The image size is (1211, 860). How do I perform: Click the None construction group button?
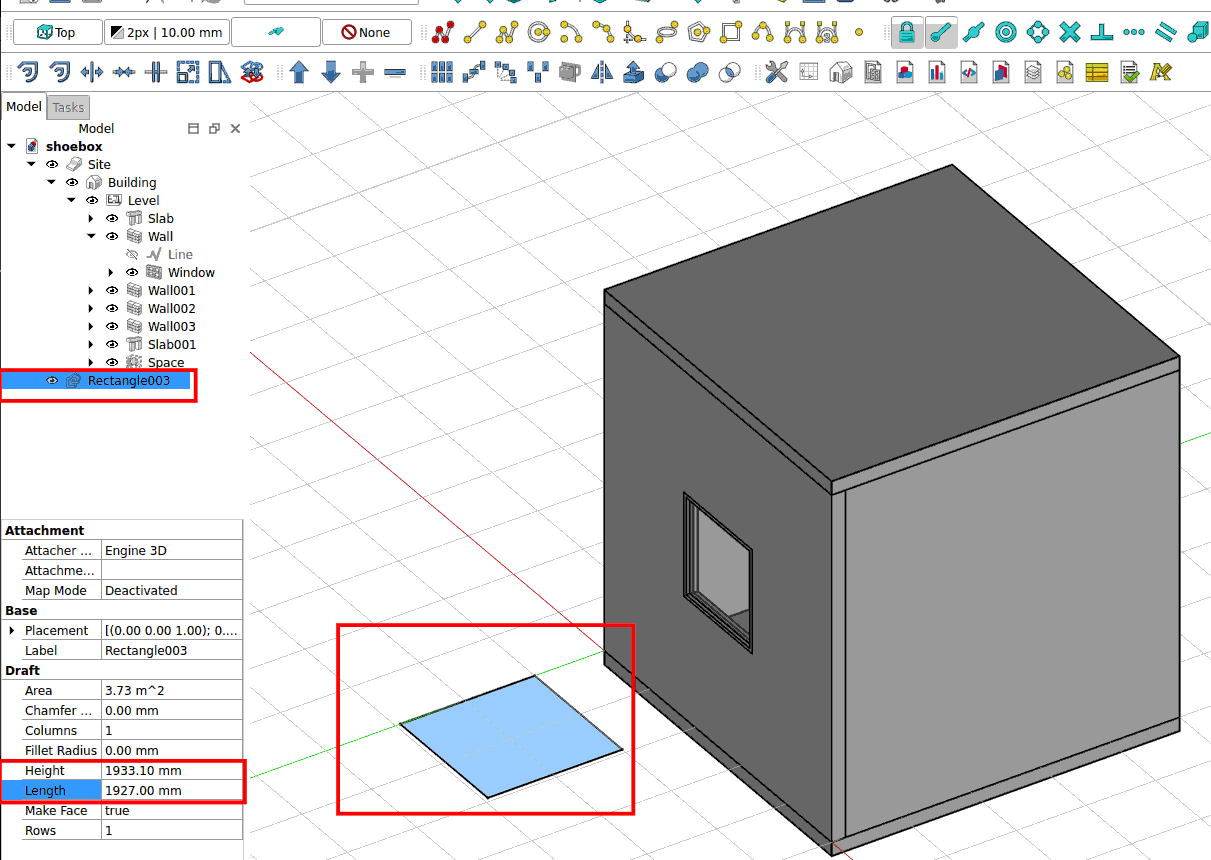click(x=366, y=33)
